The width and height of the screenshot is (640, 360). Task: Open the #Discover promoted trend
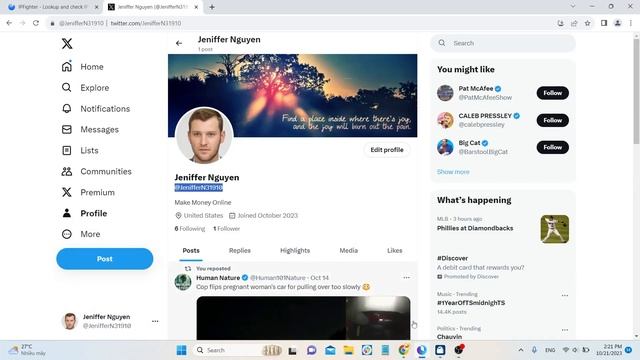(x=452, y=258)
